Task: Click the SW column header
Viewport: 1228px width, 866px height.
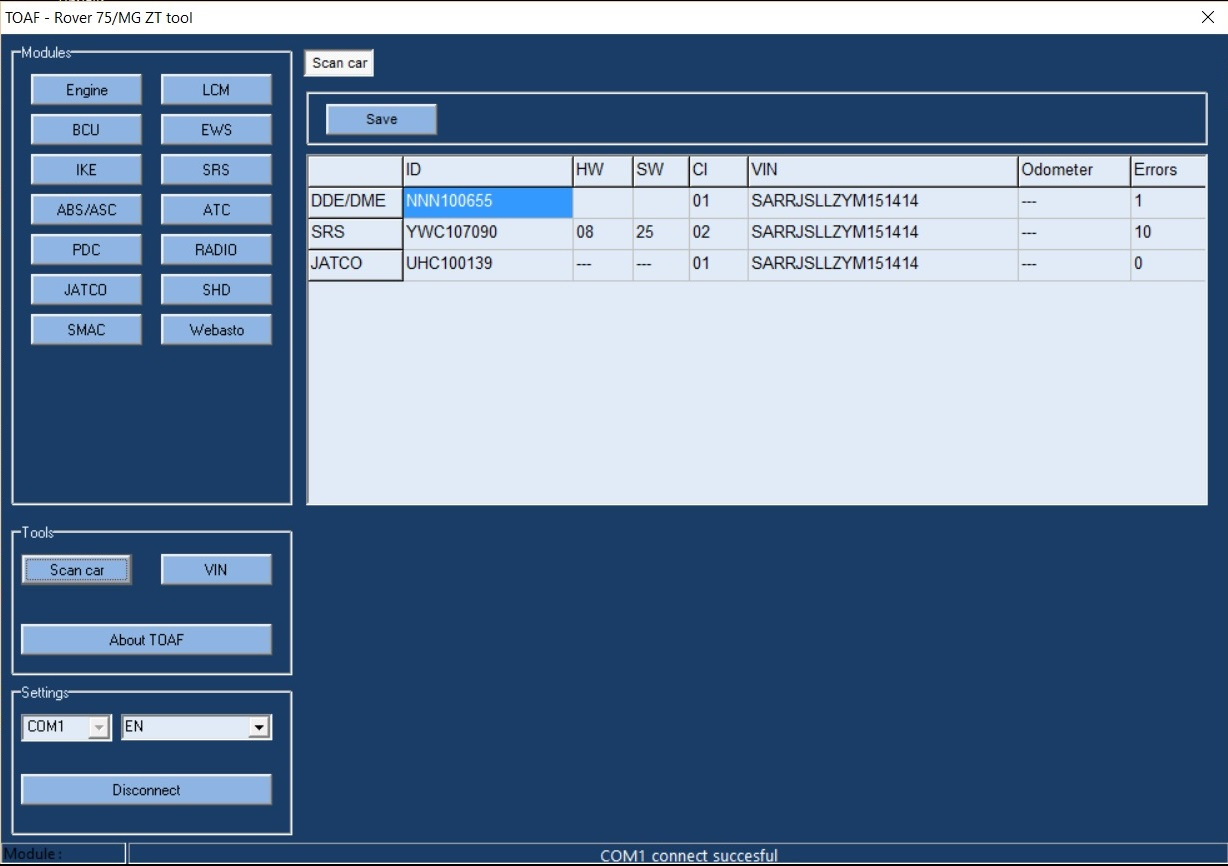Action: click(661, 170)
